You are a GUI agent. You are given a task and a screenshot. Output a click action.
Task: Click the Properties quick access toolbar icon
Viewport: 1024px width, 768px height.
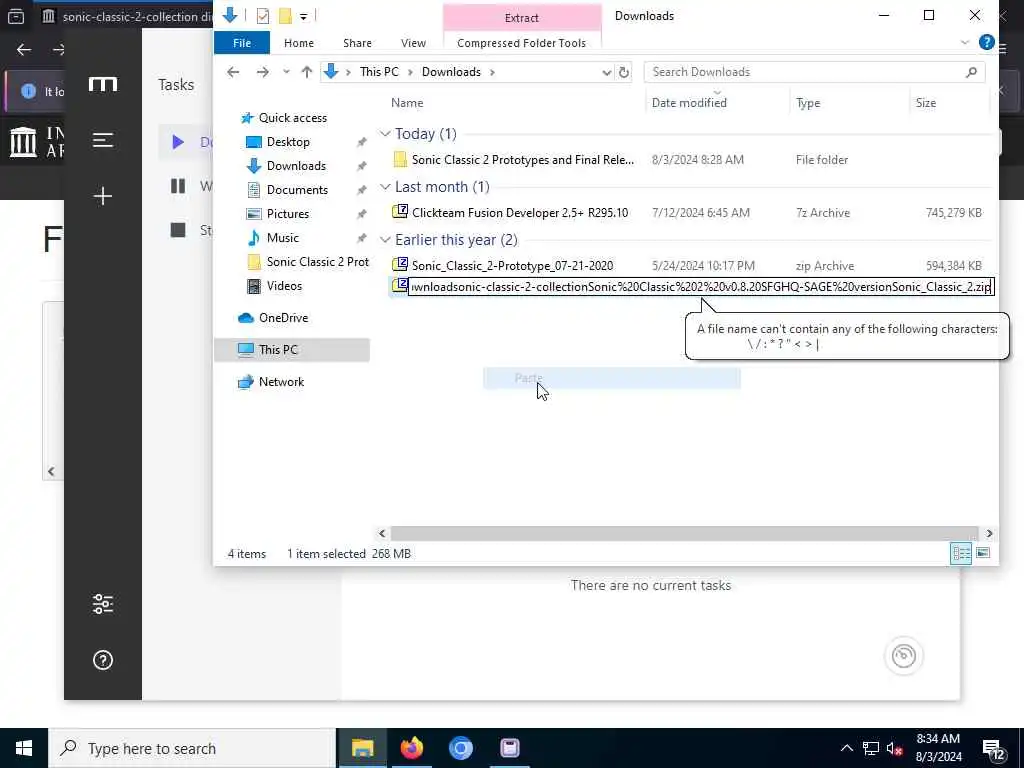(263, 16)
